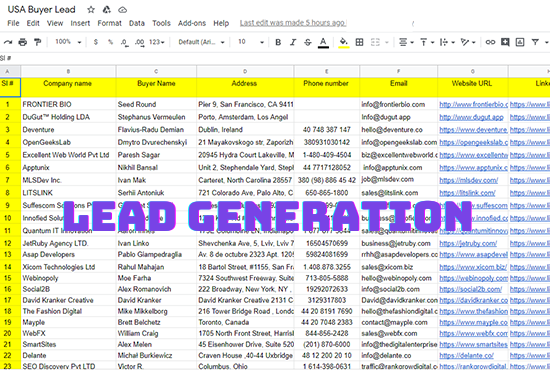Toggle strikethrough formatting
This screenshot has width=550, height=370.
tap(308, 42)
